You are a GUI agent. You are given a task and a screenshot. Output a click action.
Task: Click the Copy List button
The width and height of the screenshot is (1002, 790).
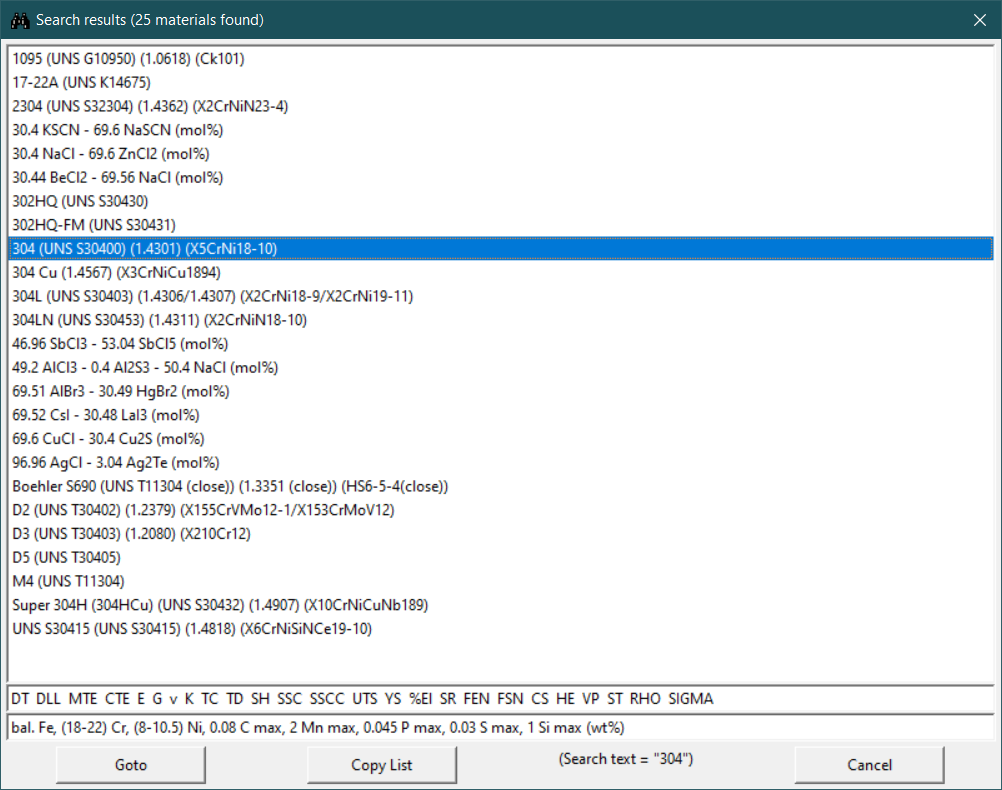coord(382,765)
